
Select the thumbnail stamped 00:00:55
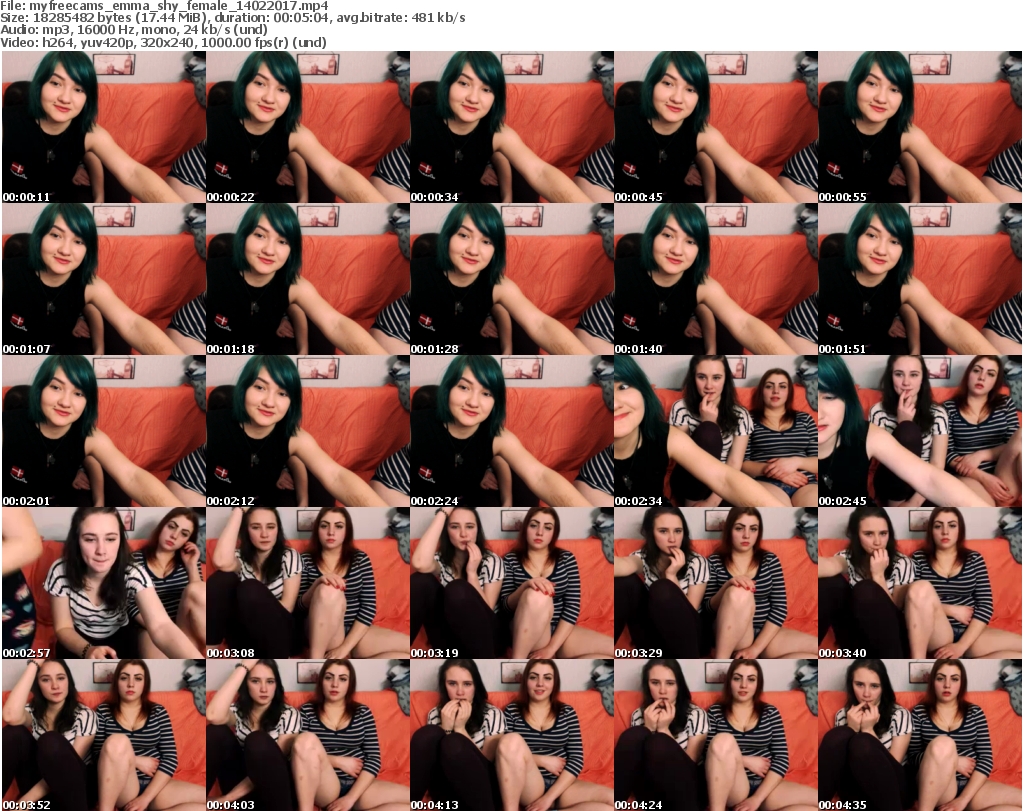[x=920, y=127]
